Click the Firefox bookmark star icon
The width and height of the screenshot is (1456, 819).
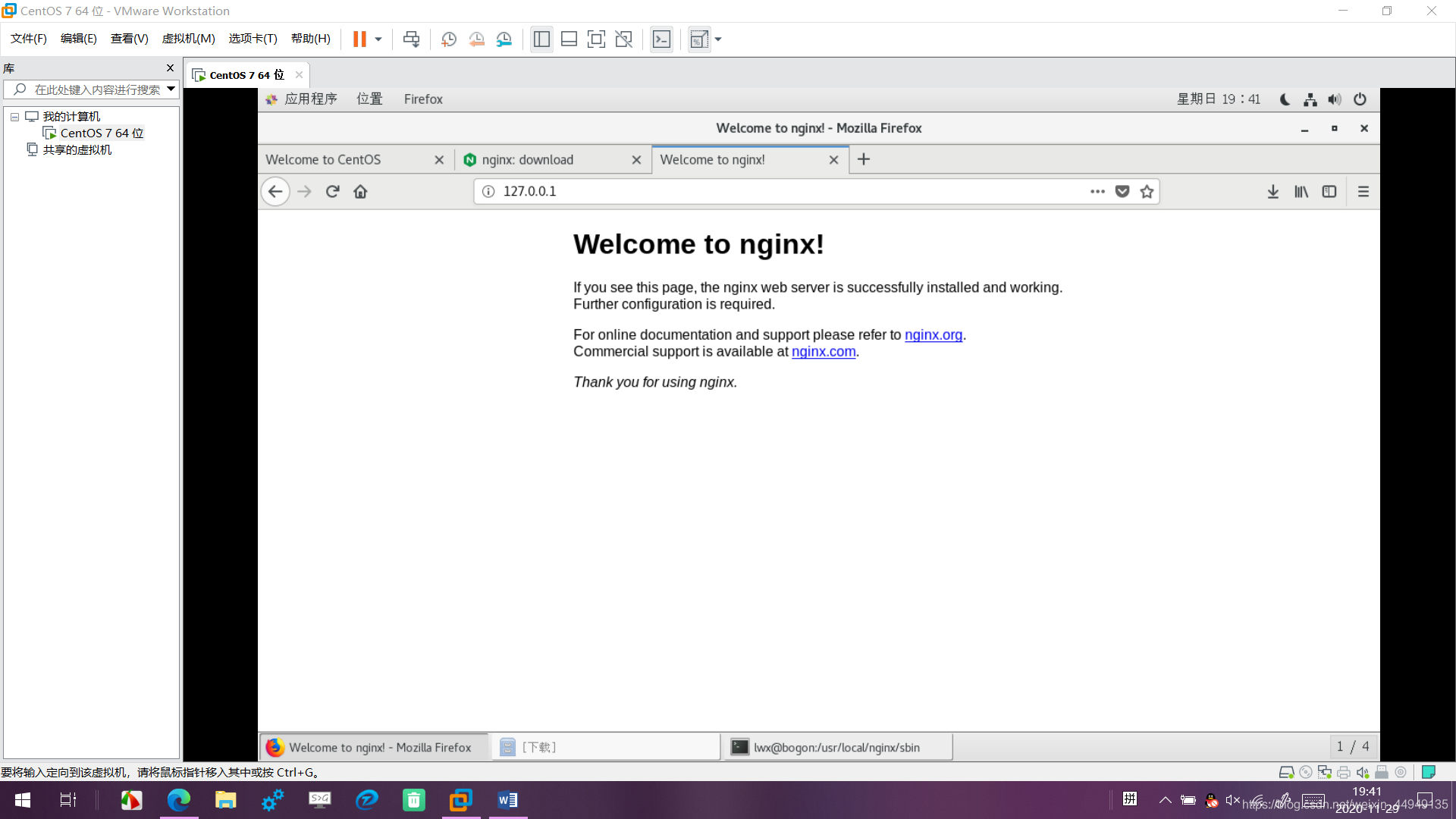[1147, 191]
